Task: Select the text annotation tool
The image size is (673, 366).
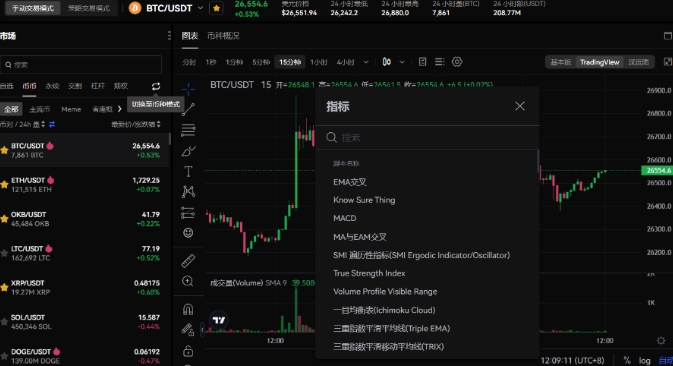Action: 188,171
